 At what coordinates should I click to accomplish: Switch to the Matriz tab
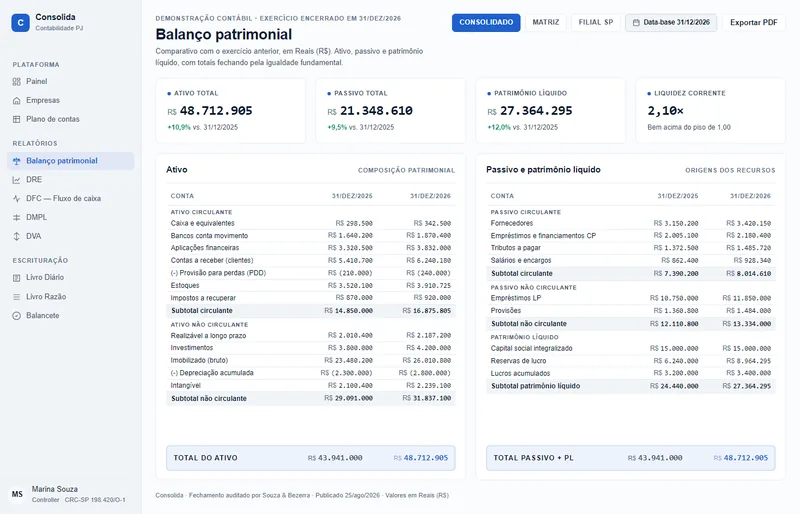click(x=545, y=22)
